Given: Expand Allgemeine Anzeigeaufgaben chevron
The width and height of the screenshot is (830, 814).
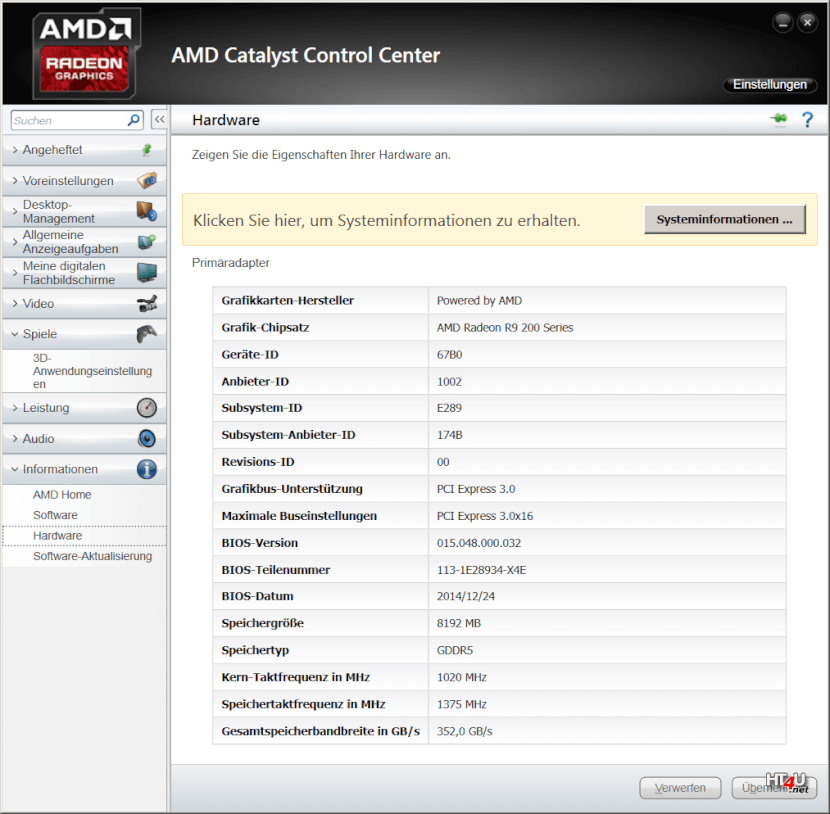Looking at the screenshot, I should tap(15, 242).
